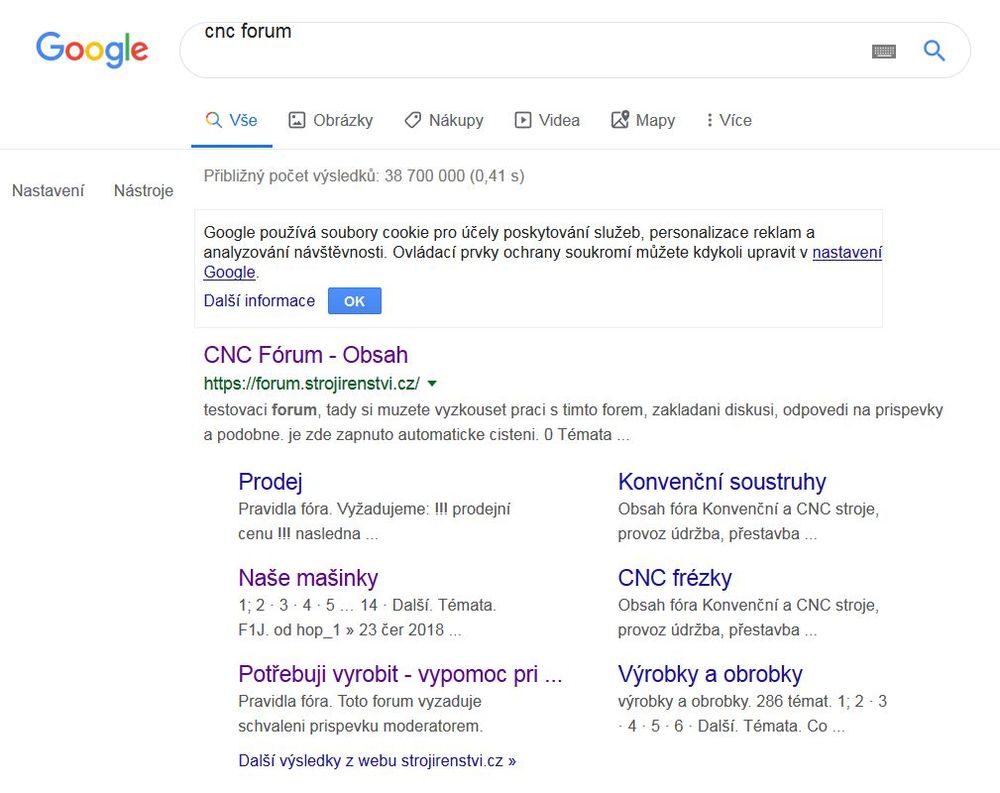This screenshot has width=1000, height=793.
Task: Select the Vše results tab
Action: tap(231, 120)
